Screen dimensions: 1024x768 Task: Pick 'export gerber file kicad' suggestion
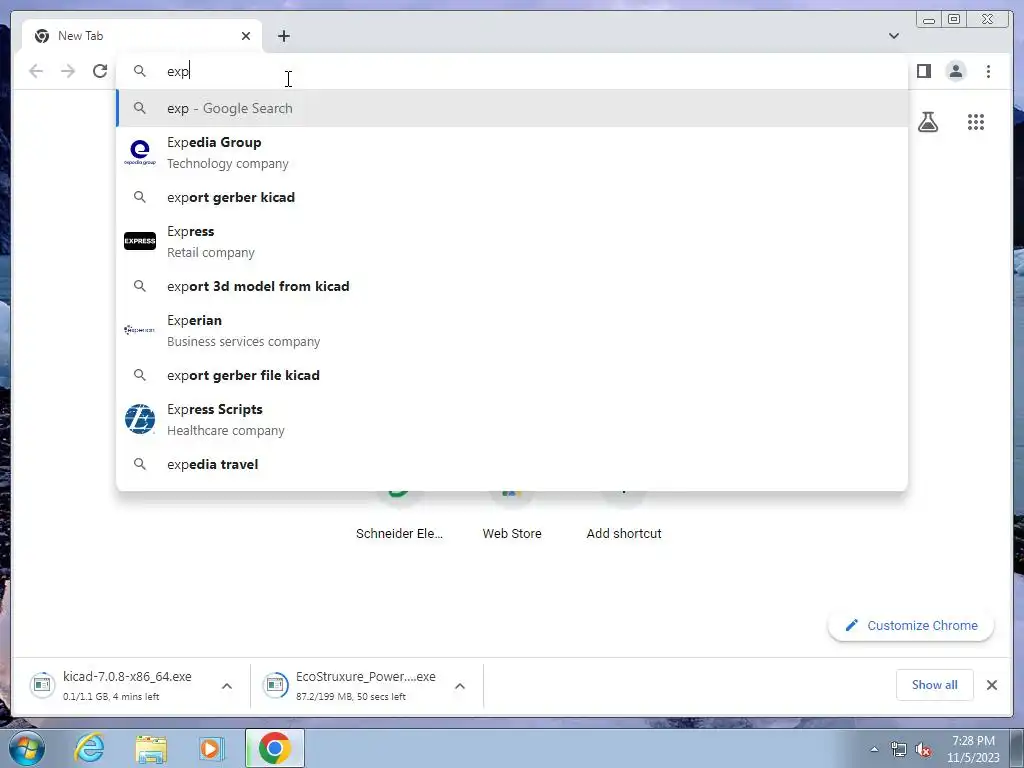(512, 375)
